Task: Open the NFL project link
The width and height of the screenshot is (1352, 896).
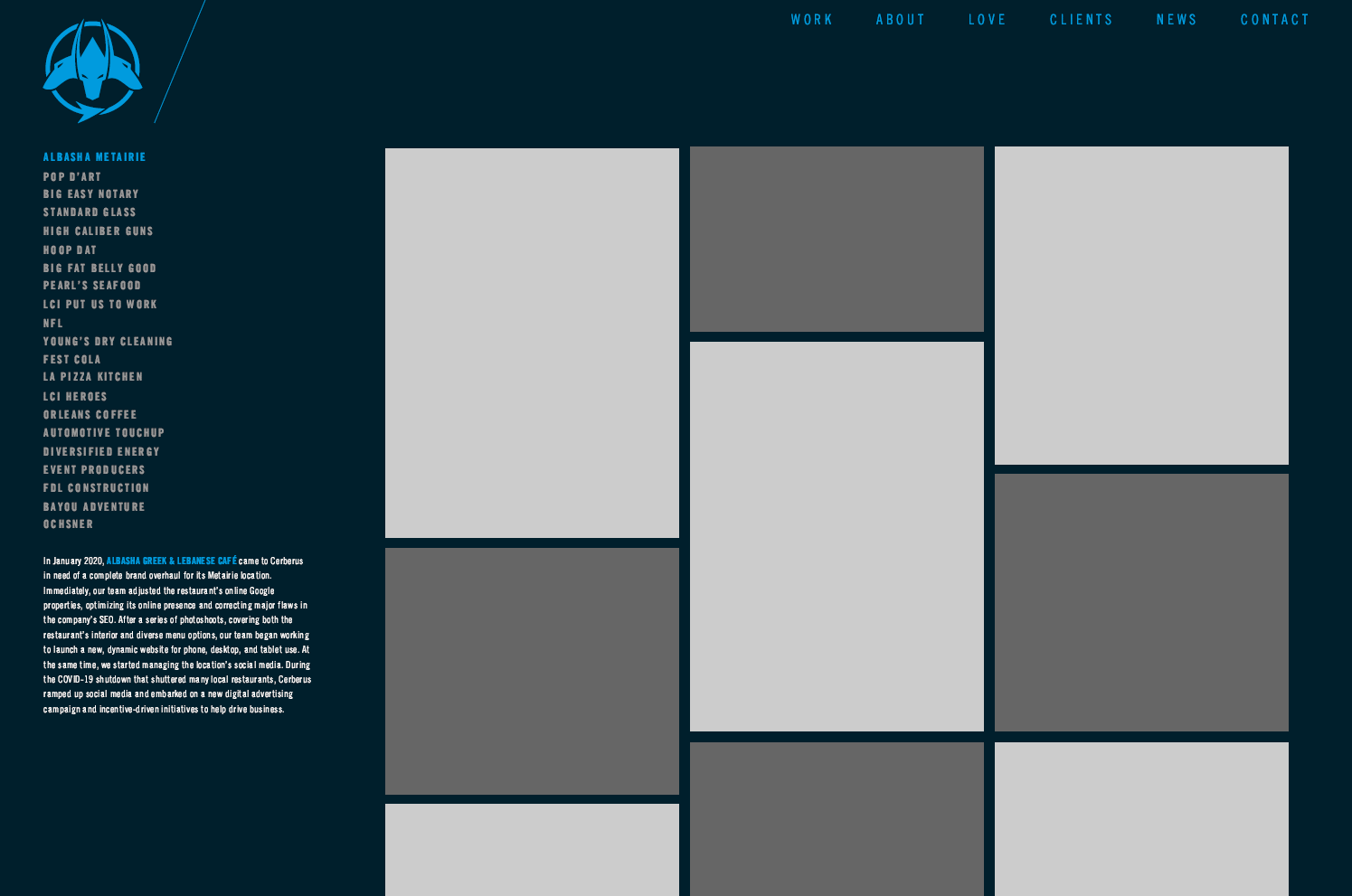Action: coord(53,324)
